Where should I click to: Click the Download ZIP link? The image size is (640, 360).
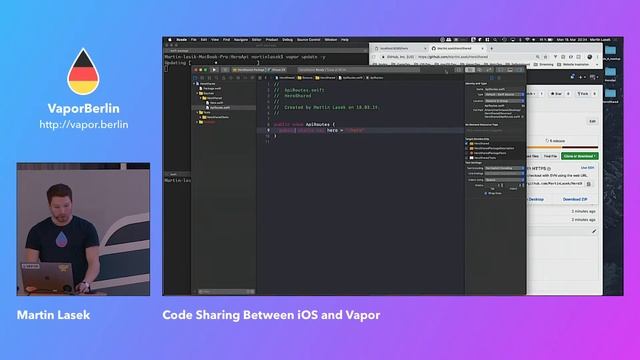pos(575,199)
